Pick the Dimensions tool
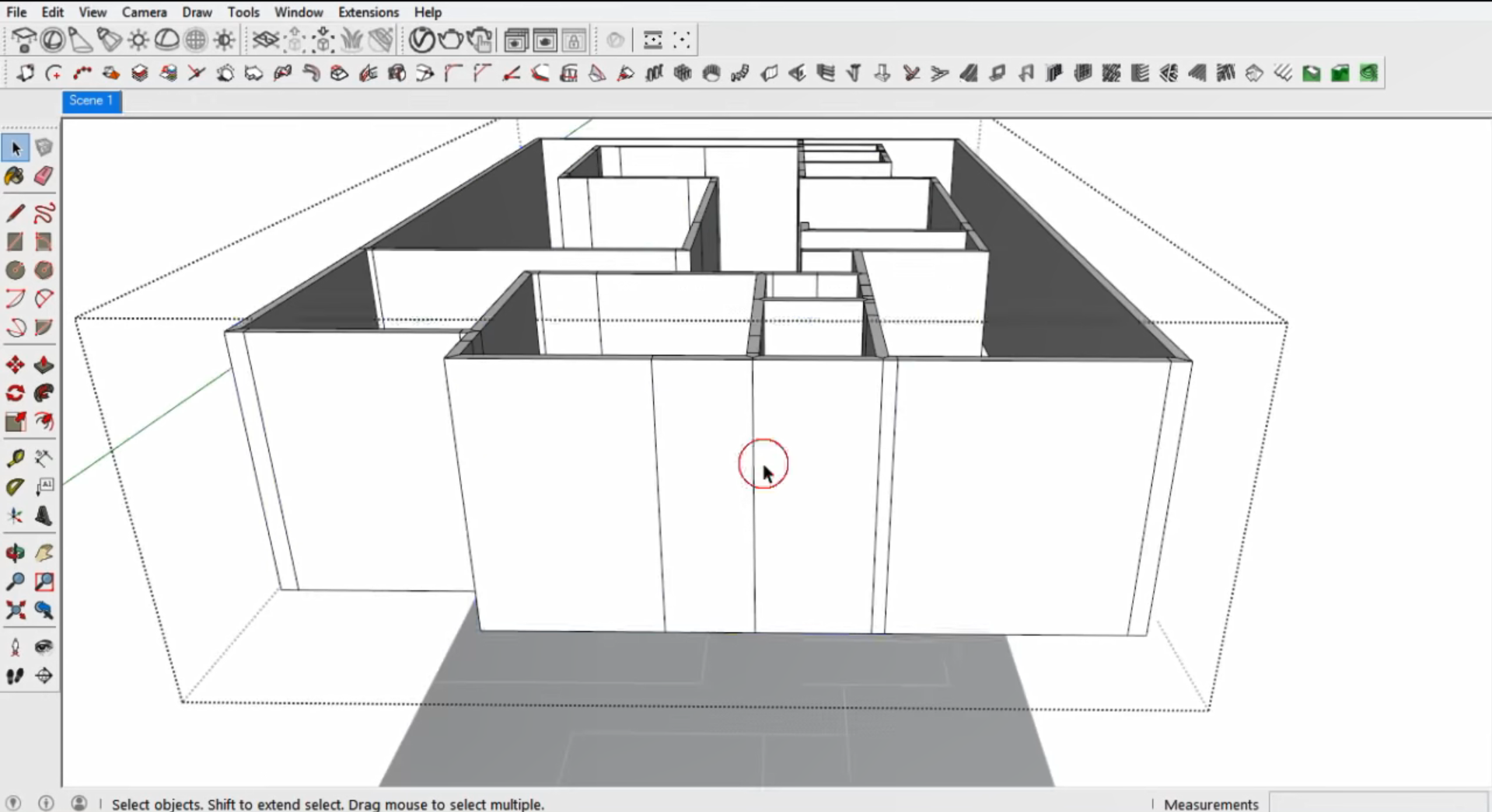The width and height of the screenshot is (1492, 812). click(44, 458)
